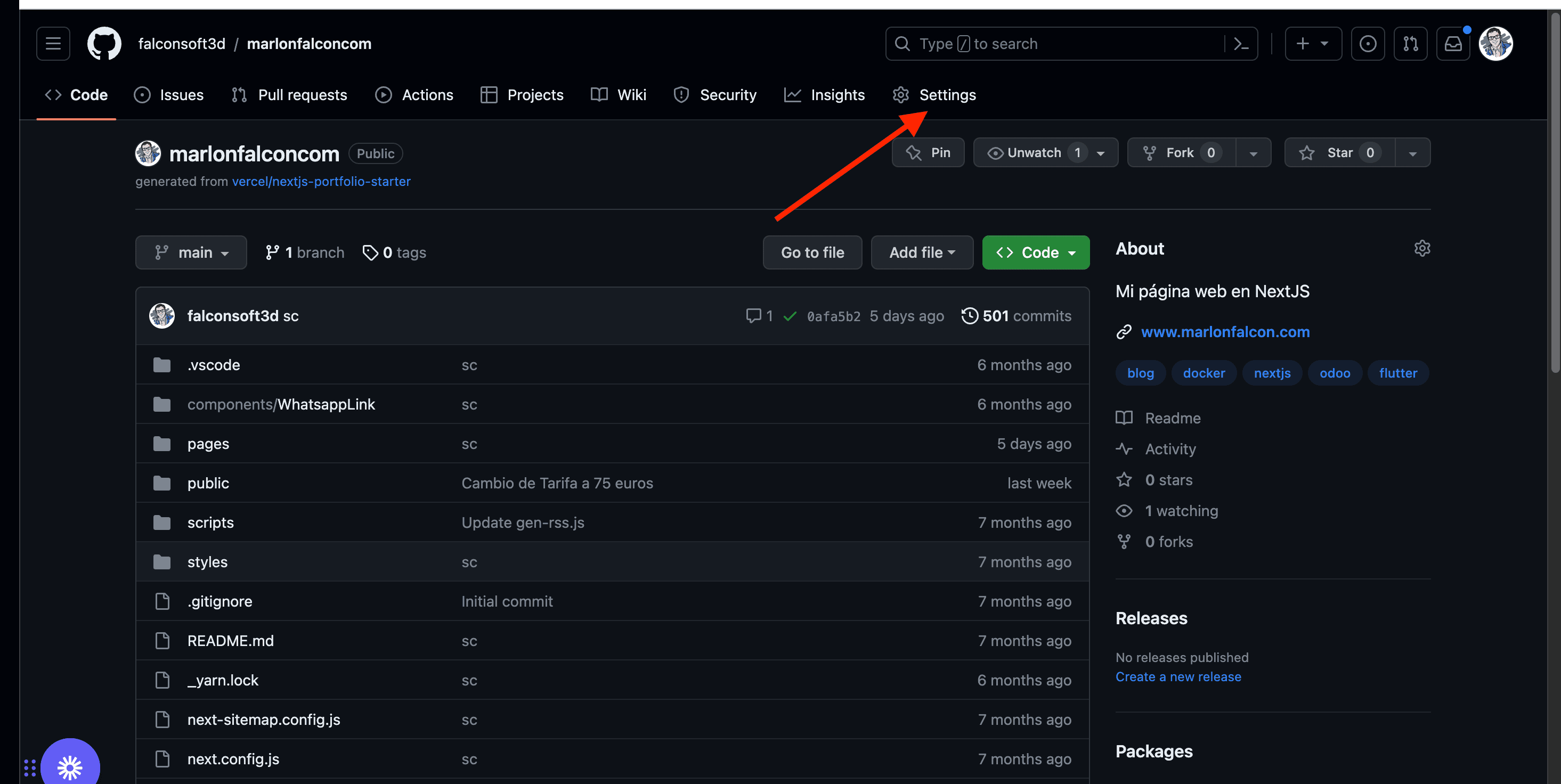Screen dimensions: 1561x784
Task: Click the odoo topic tag
Action: (1335, 373)
